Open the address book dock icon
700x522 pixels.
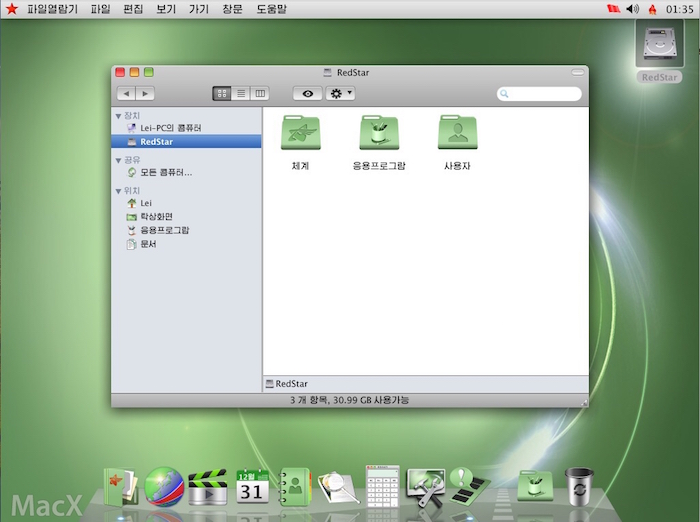(x=295, y=487)
